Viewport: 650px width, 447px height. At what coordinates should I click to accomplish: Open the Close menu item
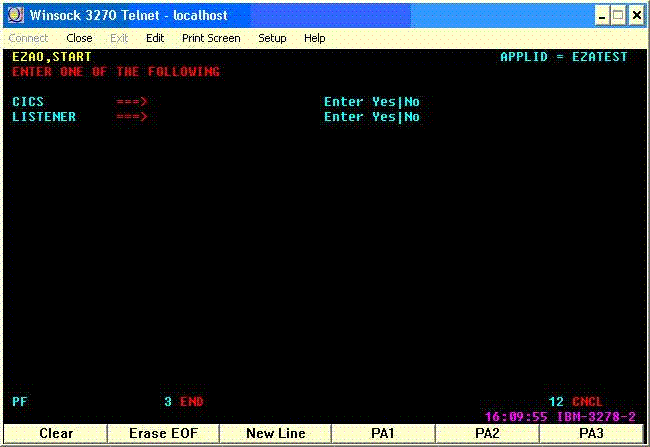pyautogui.click(x=79, y=38)
